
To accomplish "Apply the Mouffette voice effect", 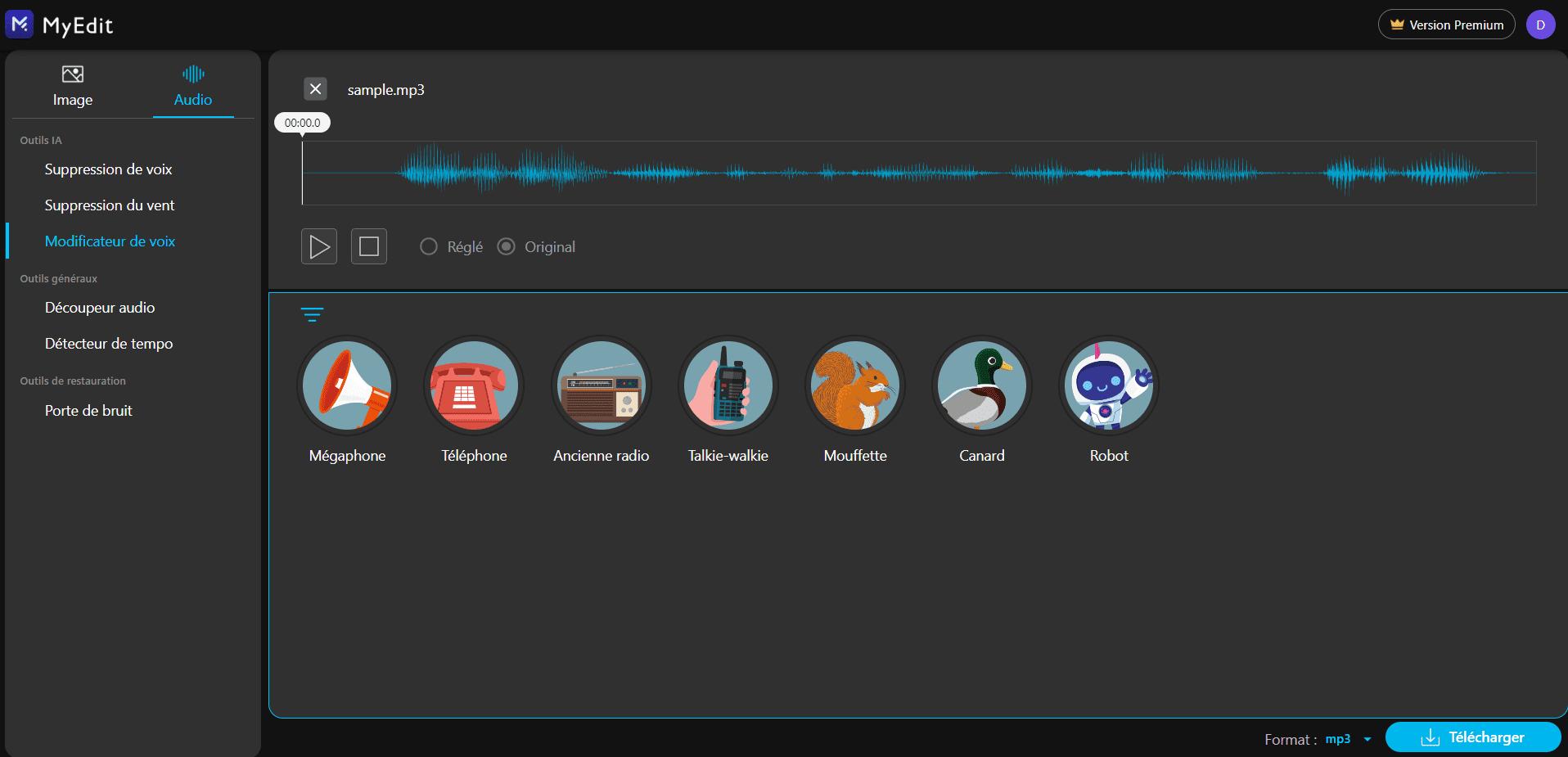I will (x=854, y=385).
